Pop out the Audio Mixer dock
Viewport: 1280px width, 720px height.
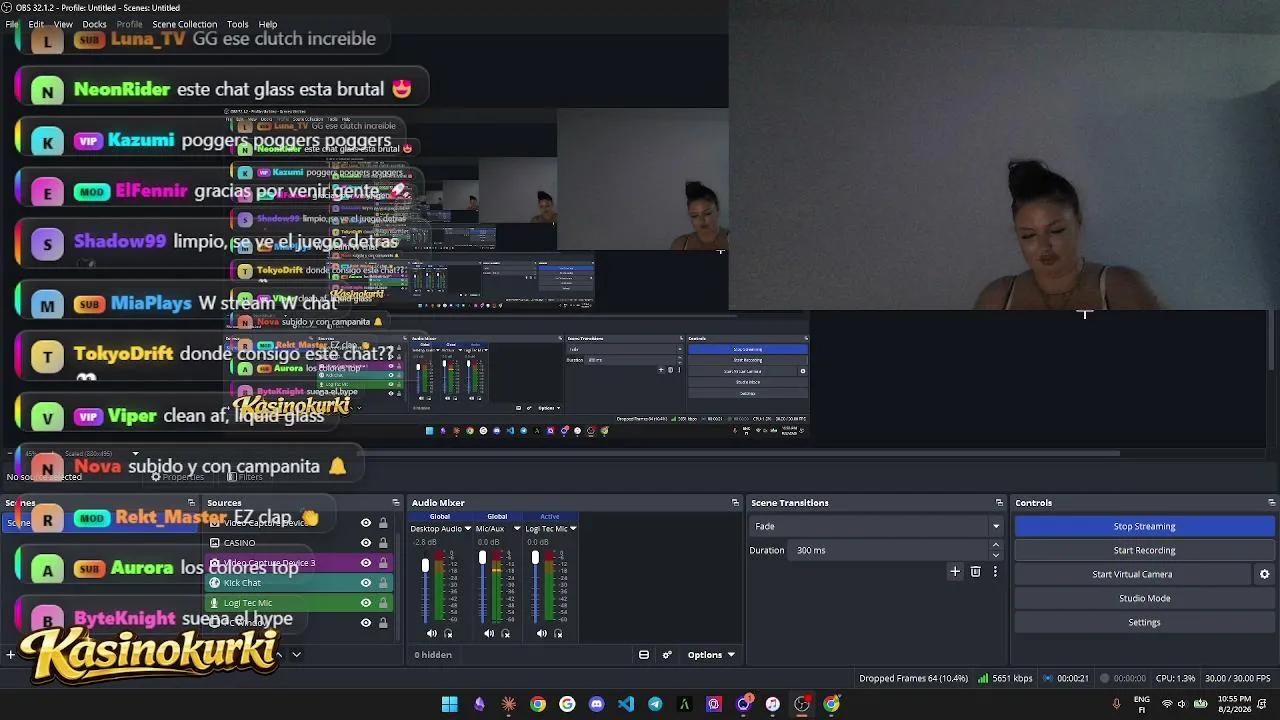pos(736,503)
